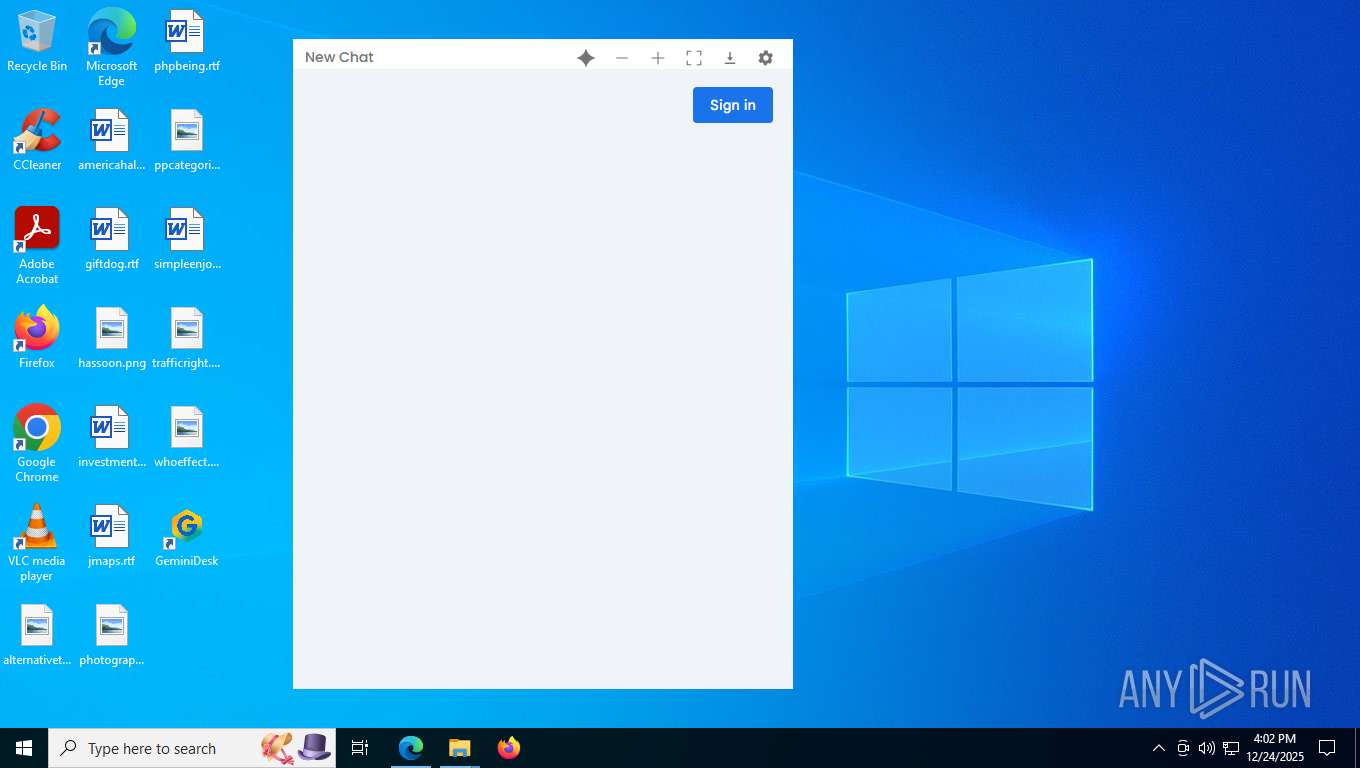Select whoeffect... image file icon

point(186,437)
